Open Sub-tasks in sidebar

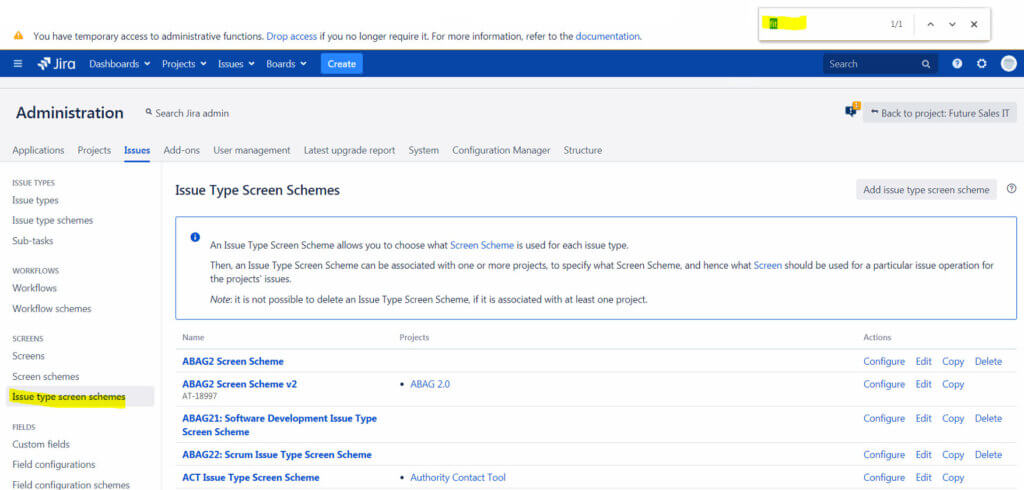click(33, 241)
